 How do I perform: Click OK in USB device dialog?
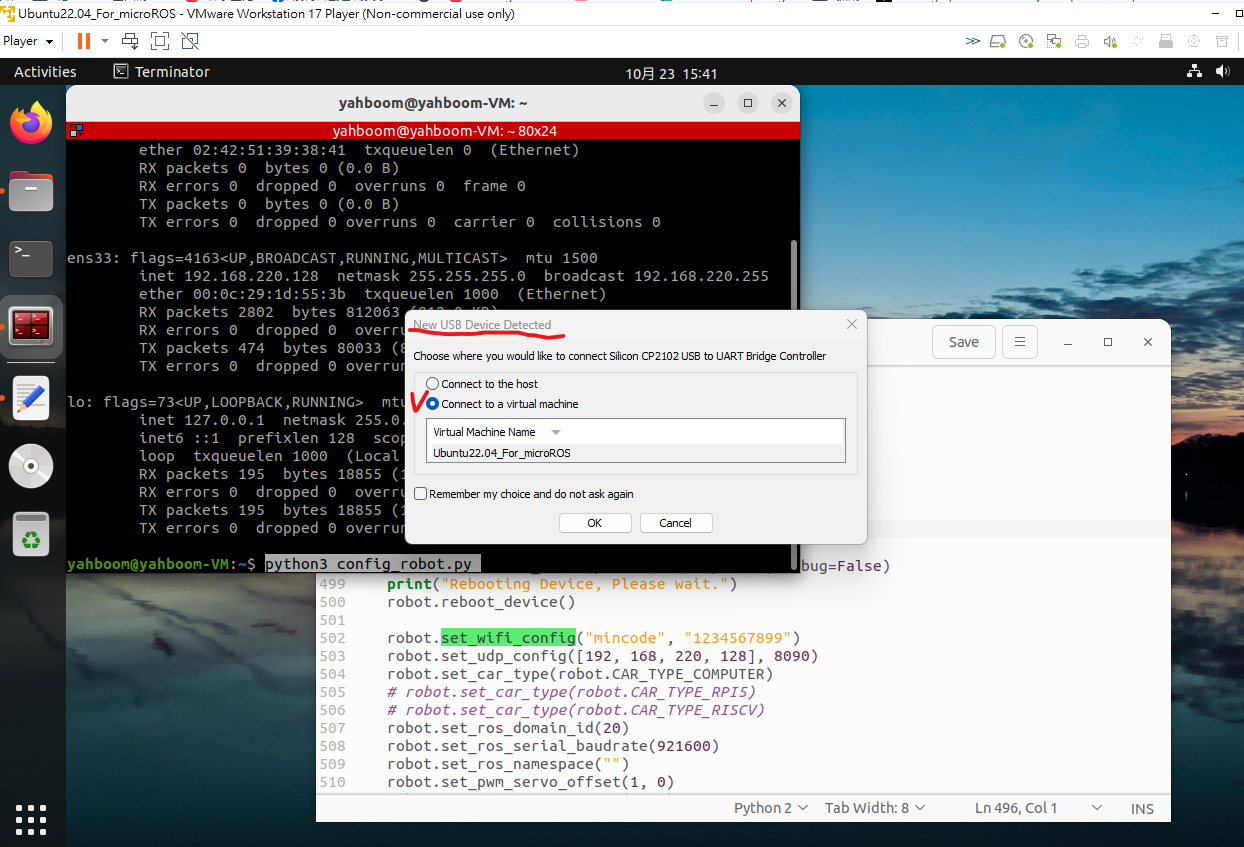(595, 523)
